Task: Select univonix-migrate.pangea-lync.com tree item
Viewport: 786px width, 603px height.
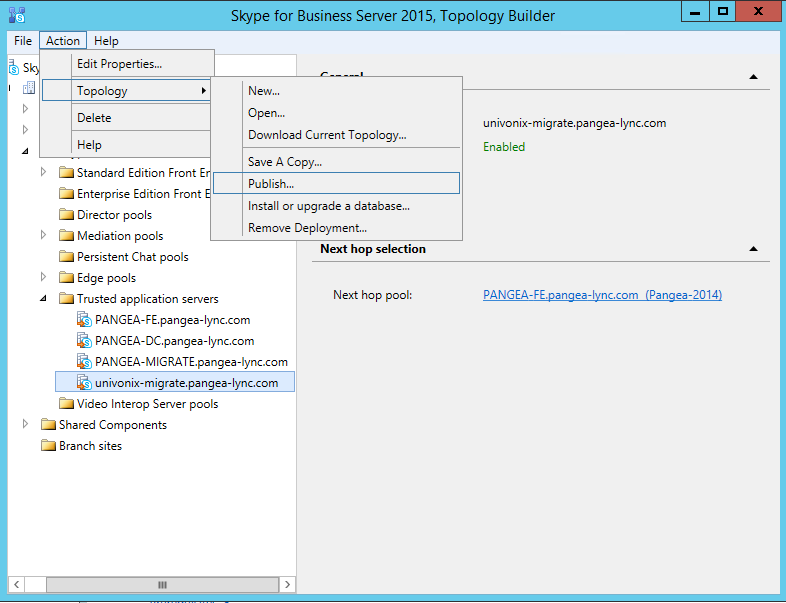Action: pos(186,383)
